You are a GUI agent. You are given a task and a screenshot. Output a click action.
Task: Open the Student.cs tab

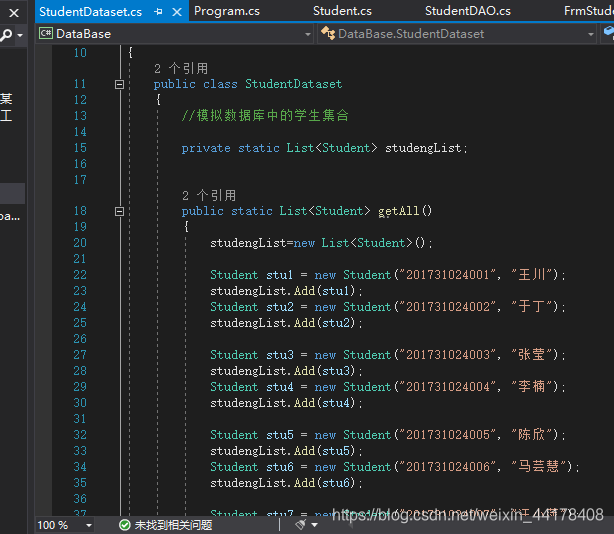click(342, 11)
